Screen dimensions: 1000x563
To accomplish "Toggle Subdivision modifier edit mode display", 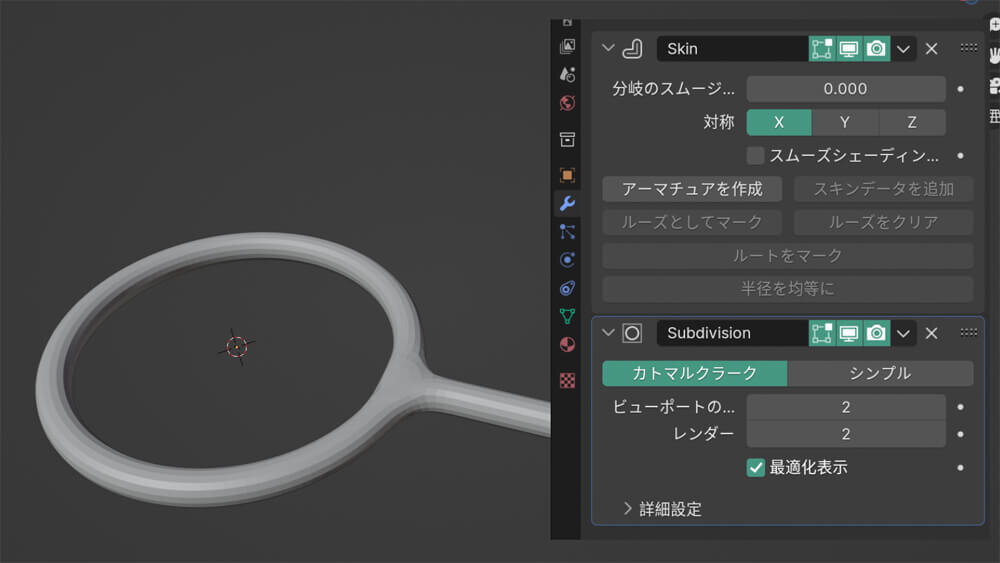I will click(x=821, y=333).
